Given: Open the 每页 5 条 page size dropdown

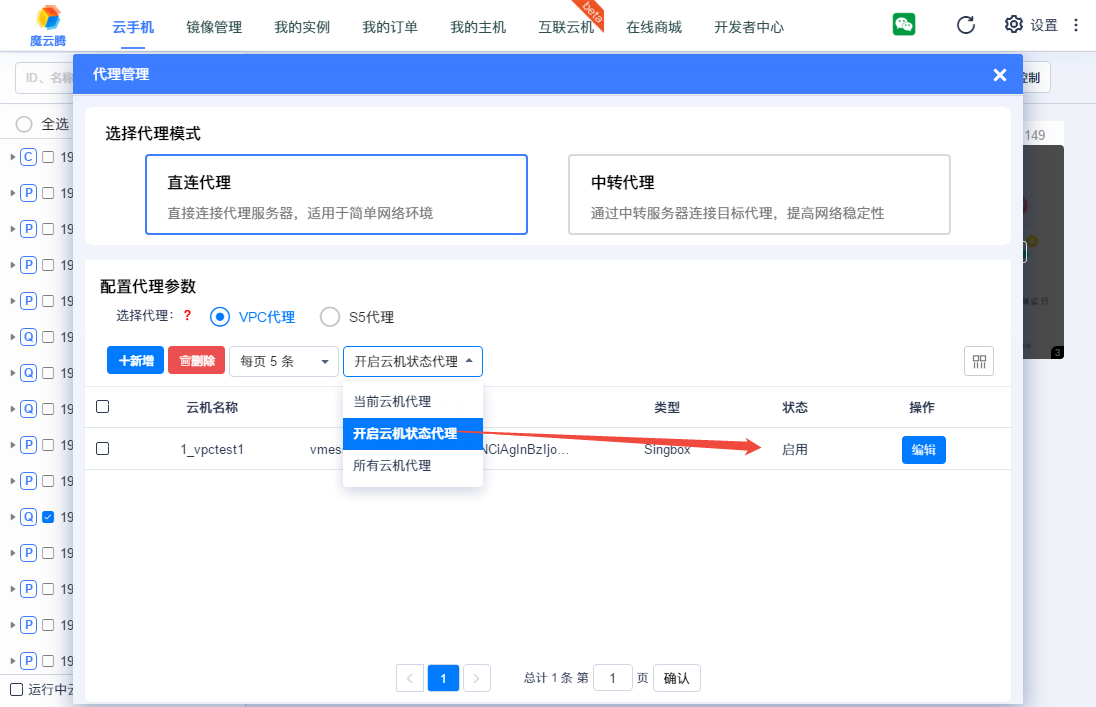Looking at the screenshot, I should tap(284, 361).
